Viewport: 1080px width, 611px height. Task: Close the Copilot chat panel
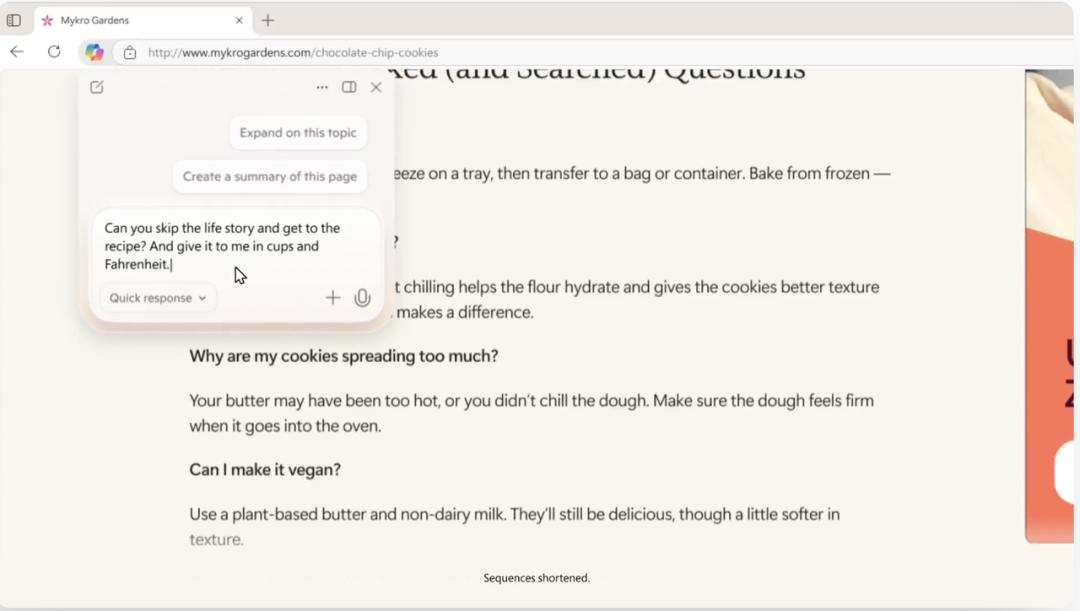(376, 87)
